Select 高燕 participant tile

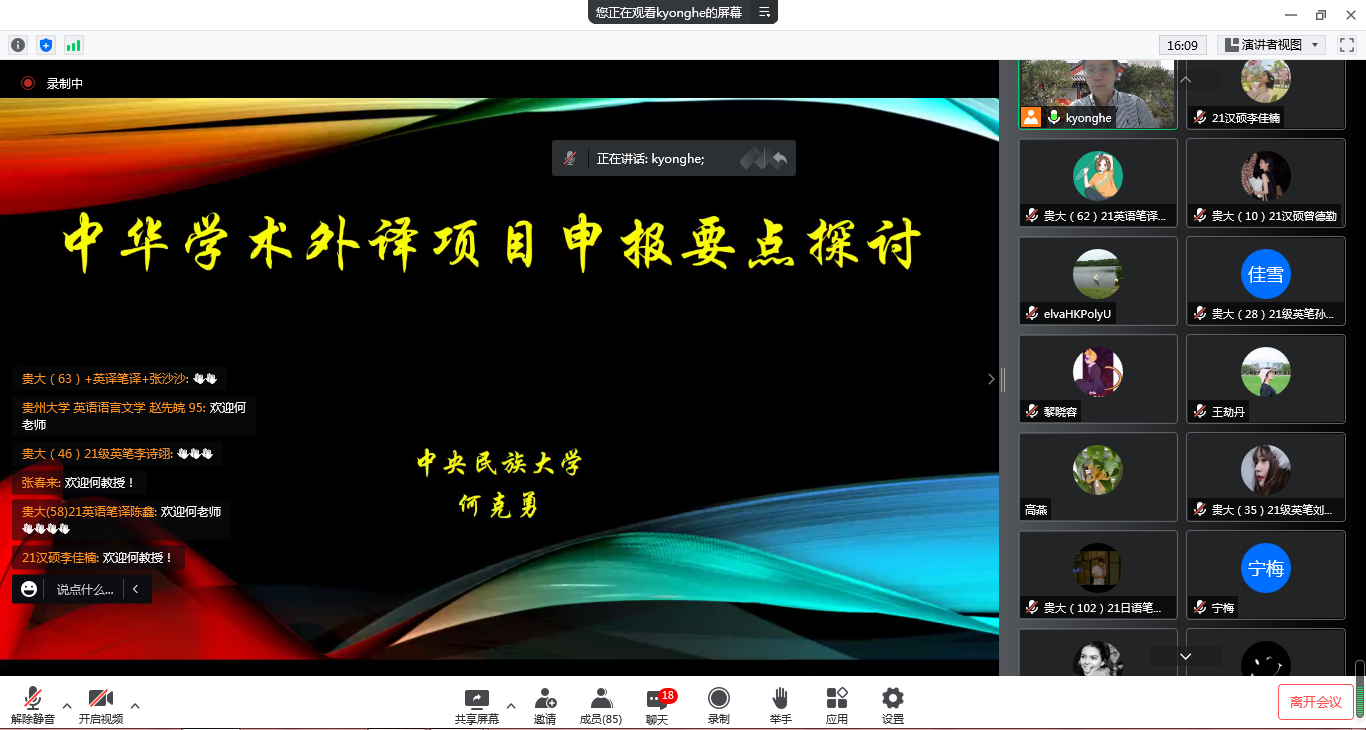click(1098, 477)
